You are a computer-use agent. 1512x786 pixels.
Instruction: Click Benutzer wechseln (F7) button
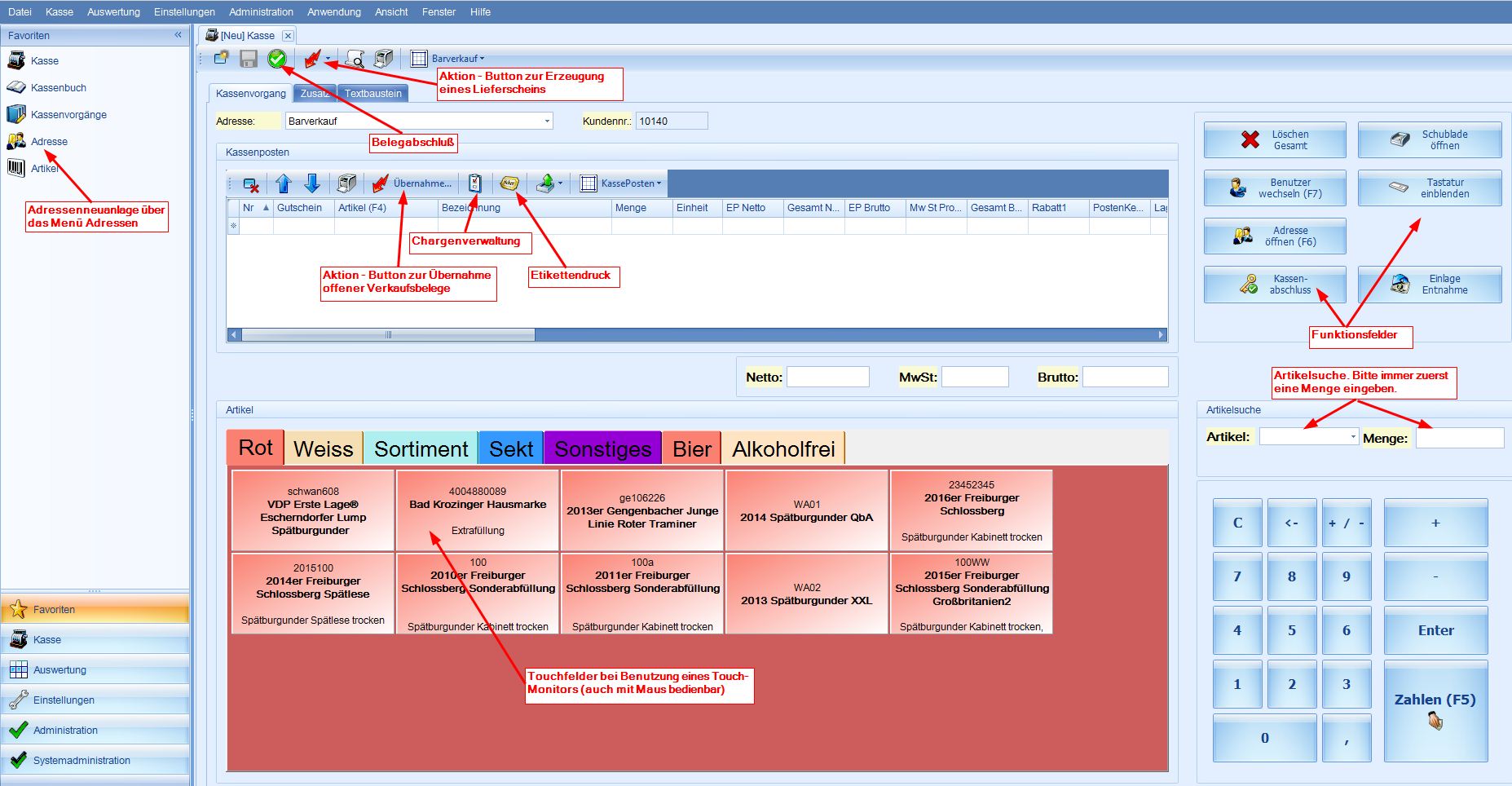tap(1275, 188)
